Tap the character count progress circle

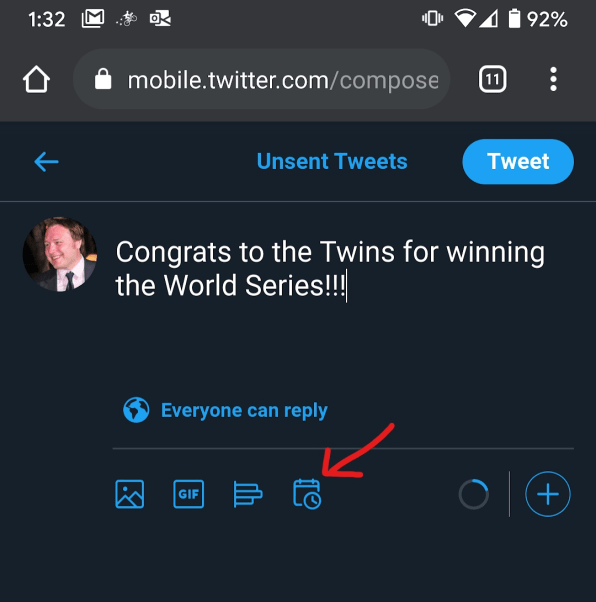tap(473, 494)
